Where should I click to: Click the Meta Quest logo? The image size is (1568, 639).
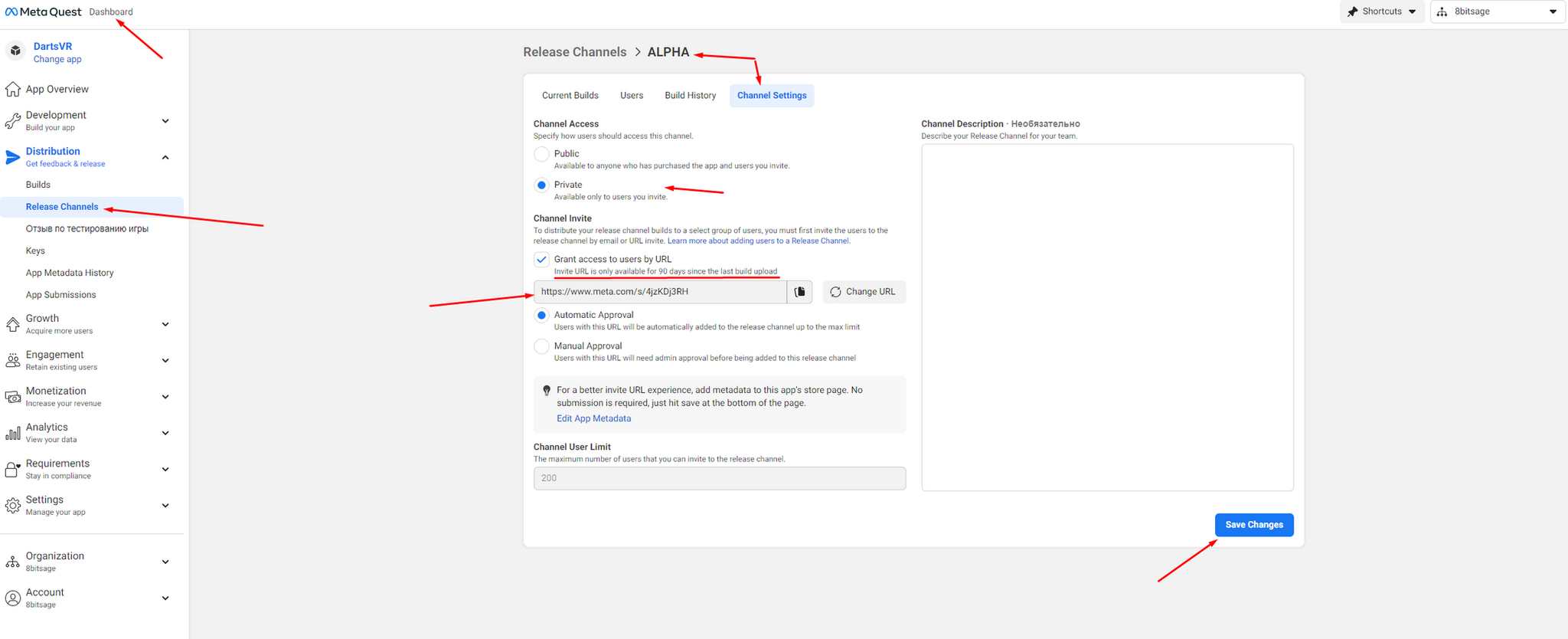coord(43,11)
